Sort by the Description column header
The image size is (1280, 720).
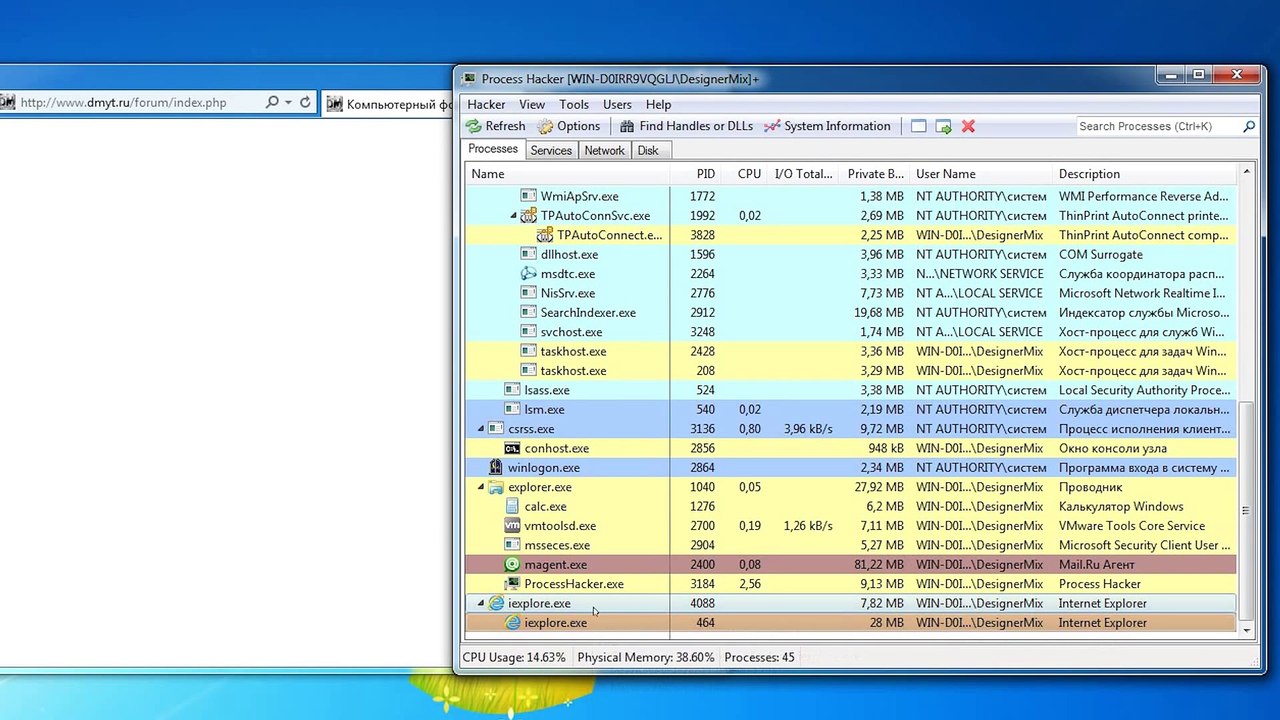1145,174
